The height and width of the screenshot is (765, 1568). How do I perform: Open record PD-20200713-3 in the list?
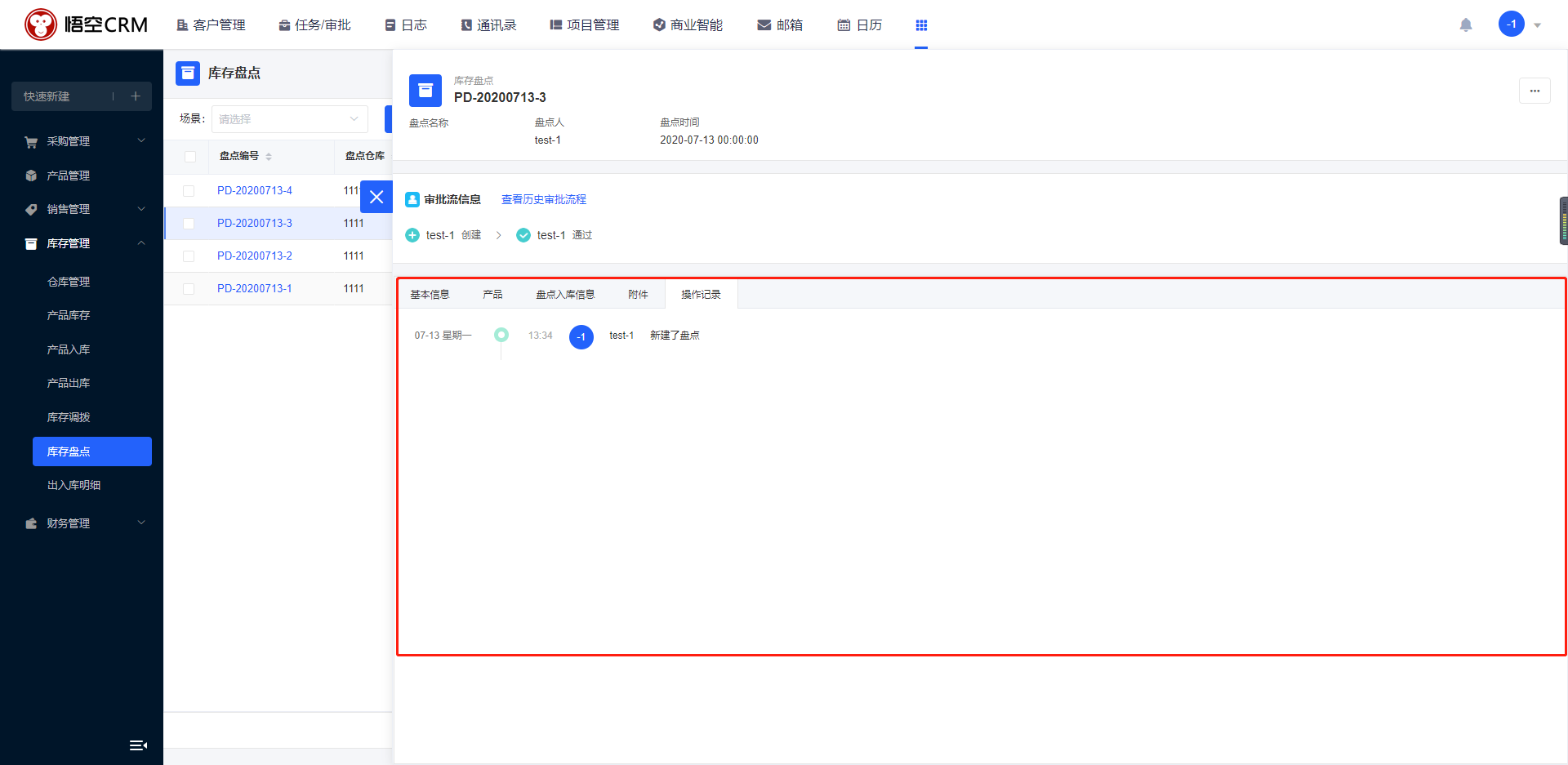(255, 223)
